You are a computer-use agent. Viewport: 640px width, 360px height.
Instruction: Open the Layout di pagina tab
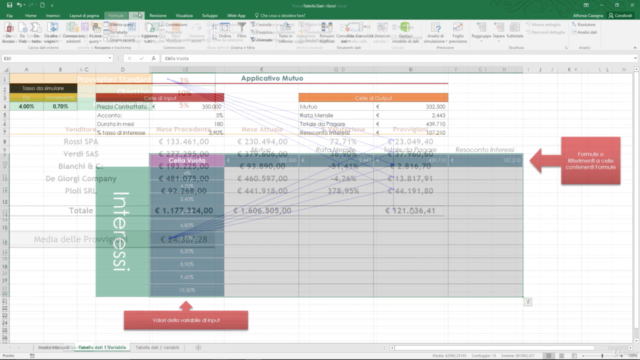84,16
